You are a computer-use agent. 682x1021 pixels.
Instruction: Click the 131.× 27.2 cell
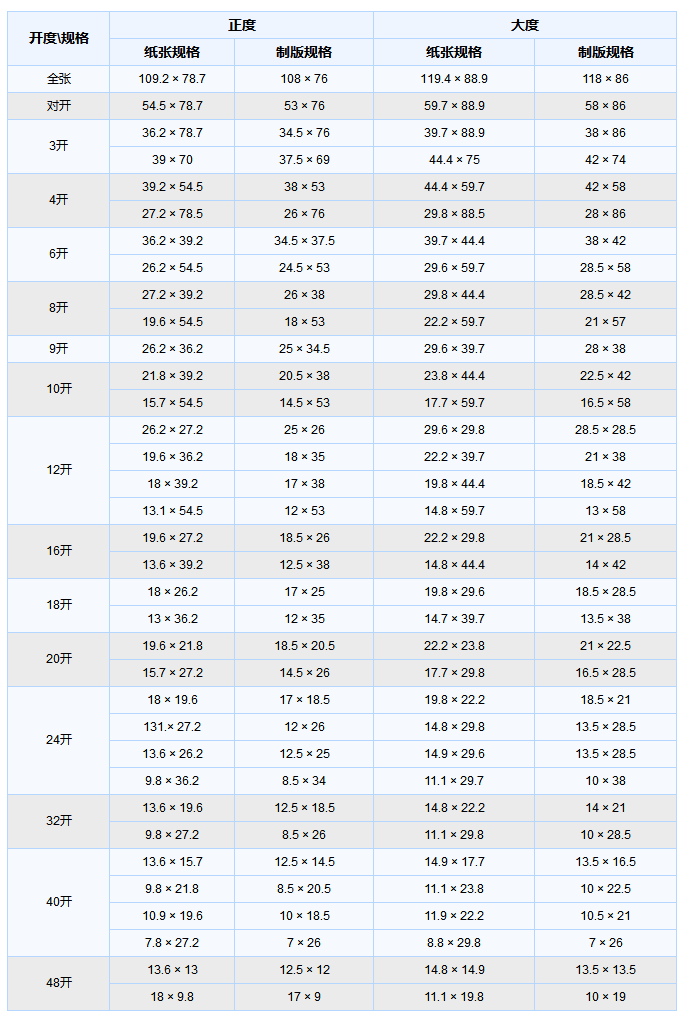pos(172,727)
